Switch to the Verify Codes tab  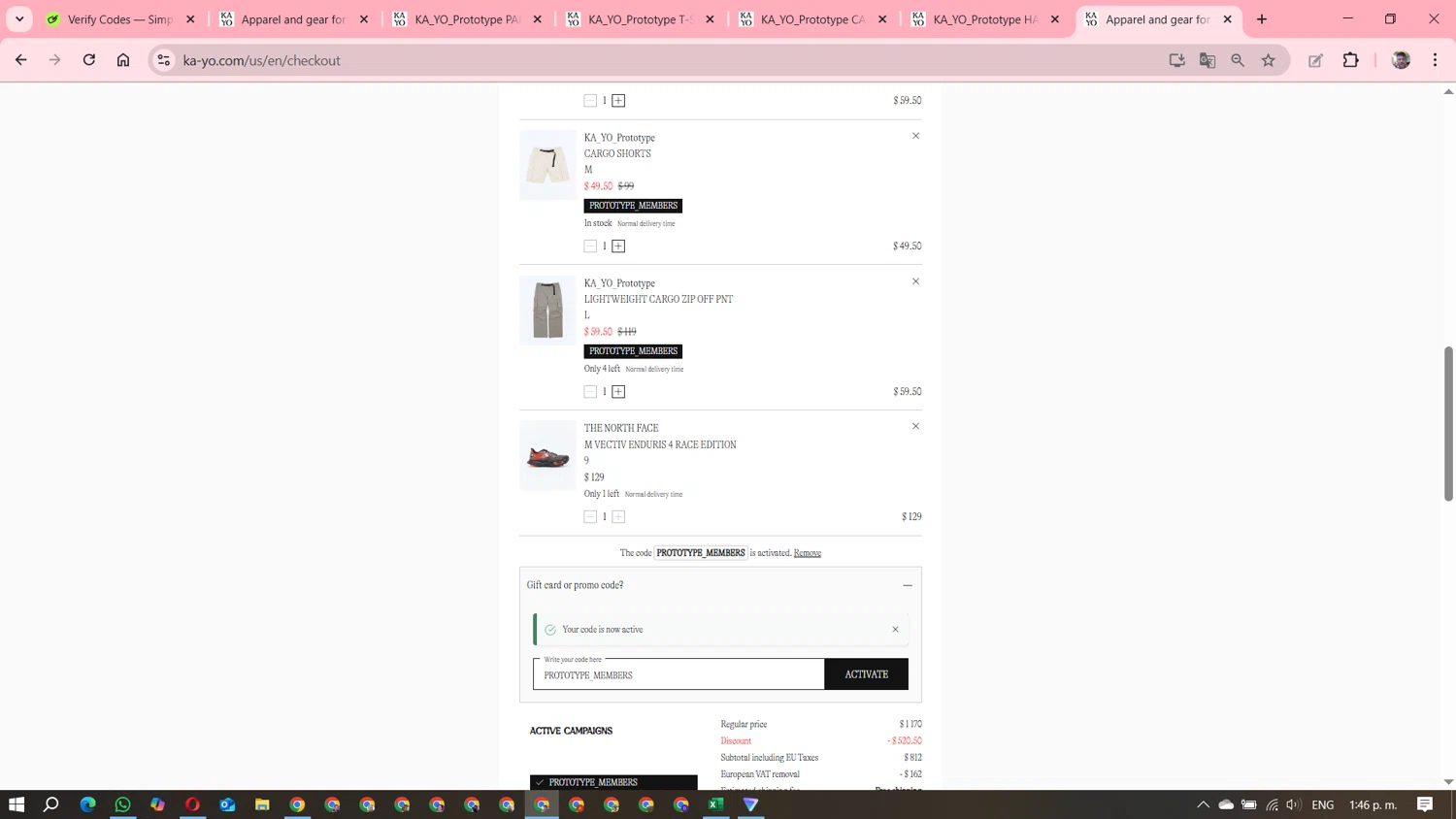[120, 19]
